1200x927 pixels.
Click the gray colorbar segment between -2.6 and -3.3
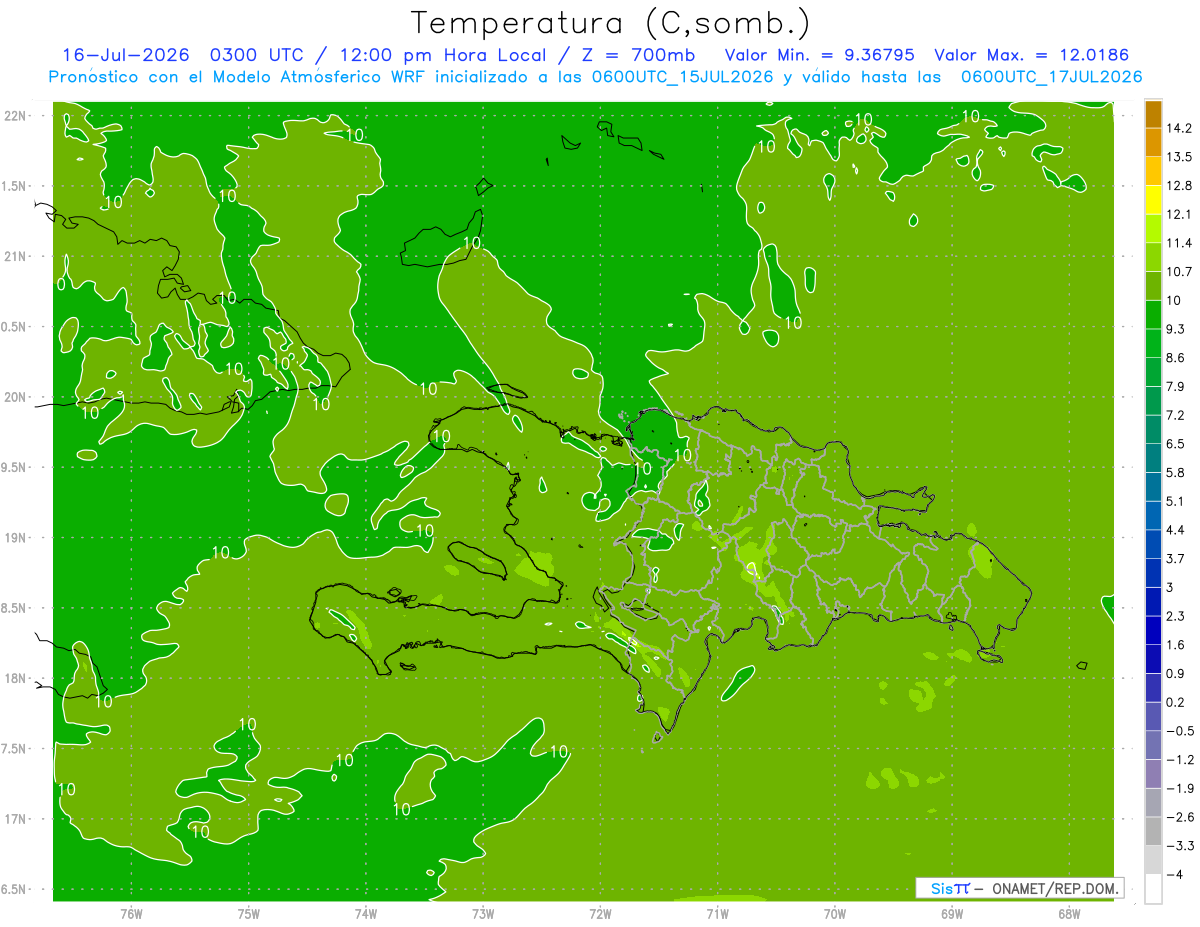[x=1153, y=832]
